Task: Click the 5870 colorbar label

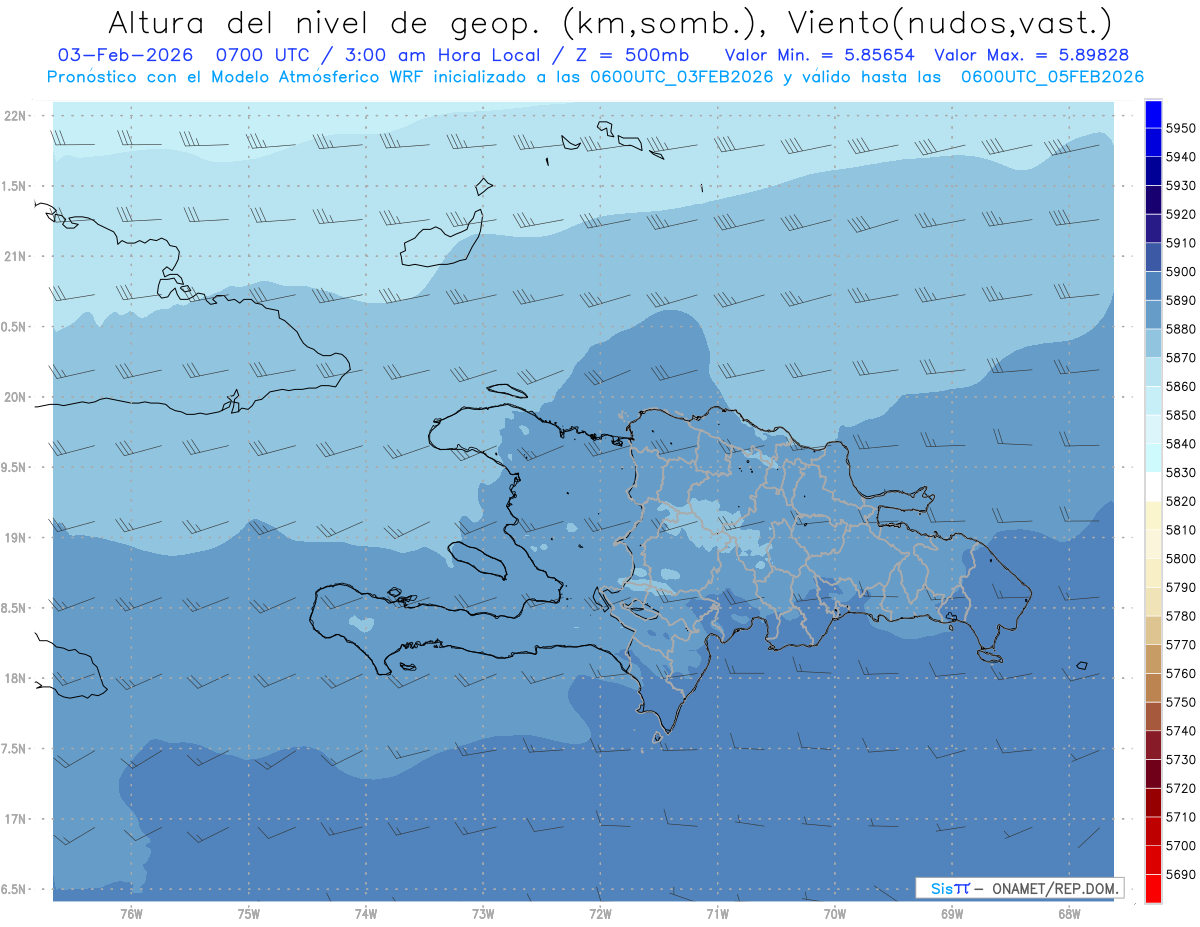Action: pyautogui.click(x=1181, y=358)
